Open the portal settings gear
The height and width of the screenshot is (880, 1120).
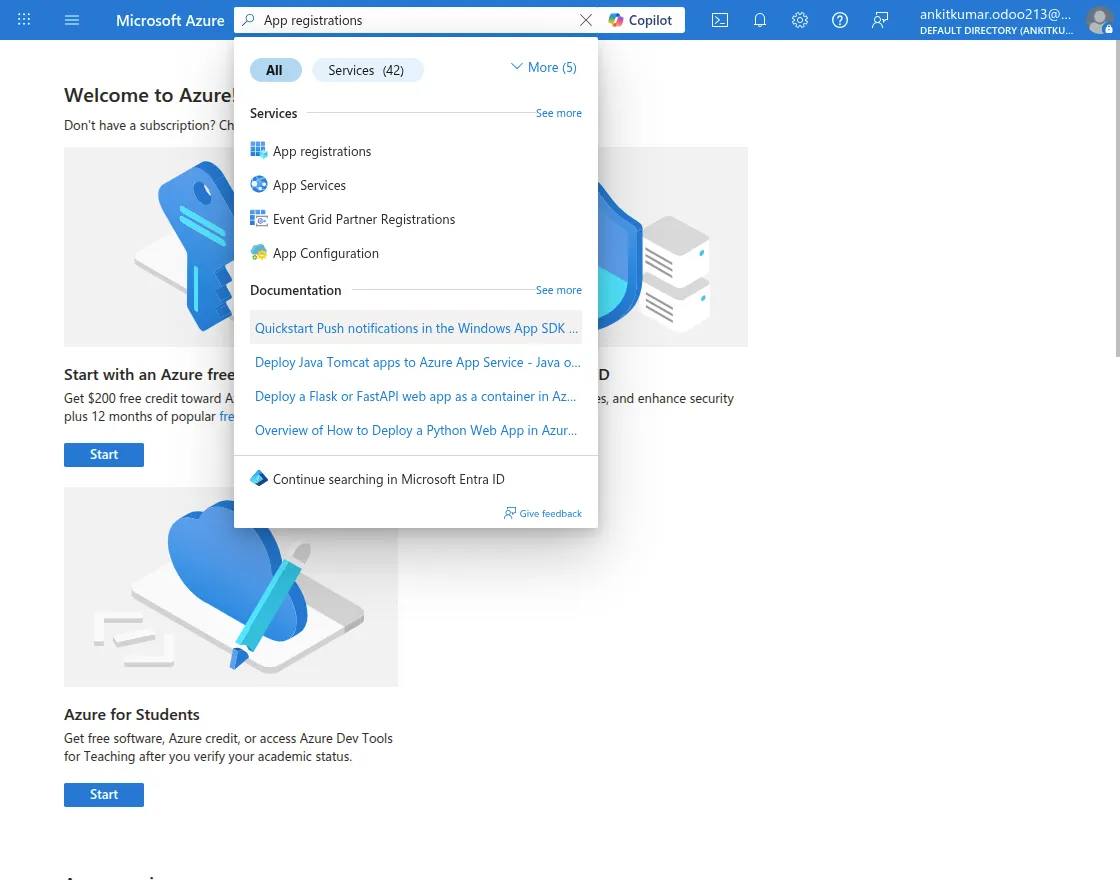point(799,20)
